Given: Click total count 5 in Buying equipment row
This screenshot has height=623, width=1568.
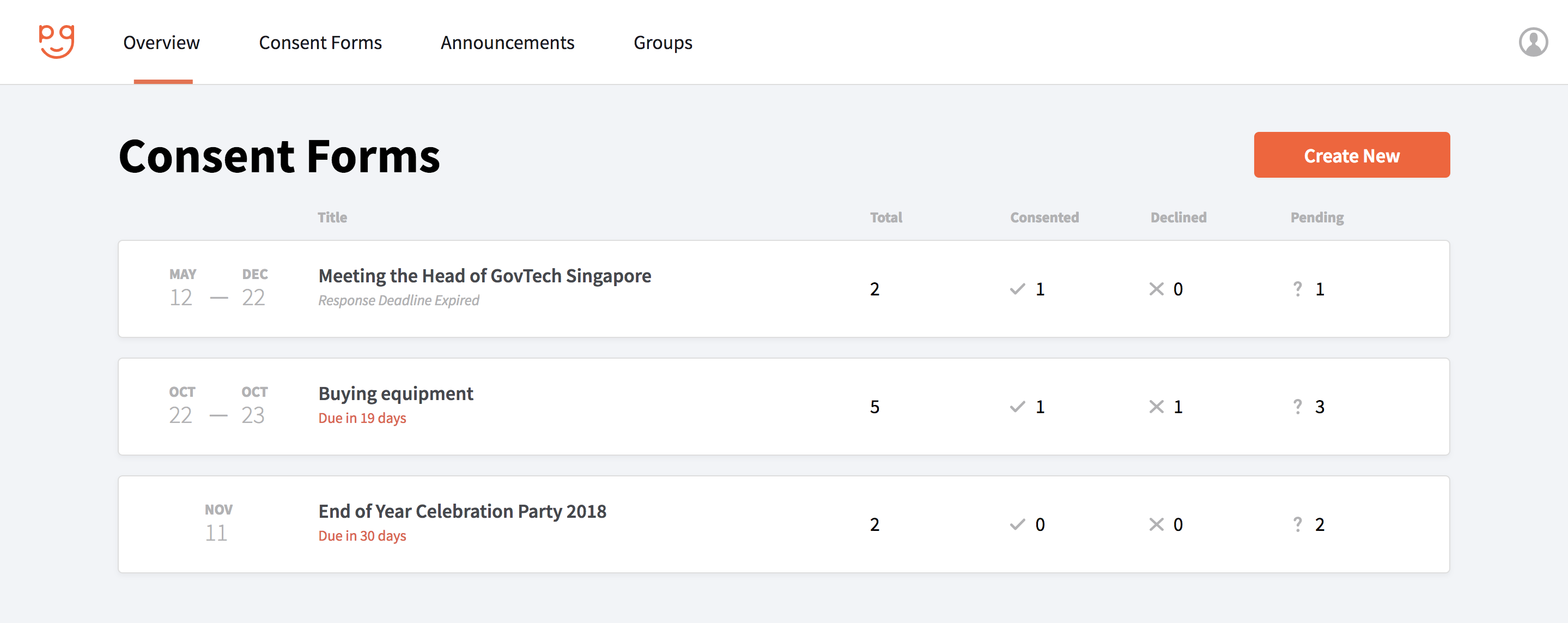Looking at the screenshot, I should point(874,407).
